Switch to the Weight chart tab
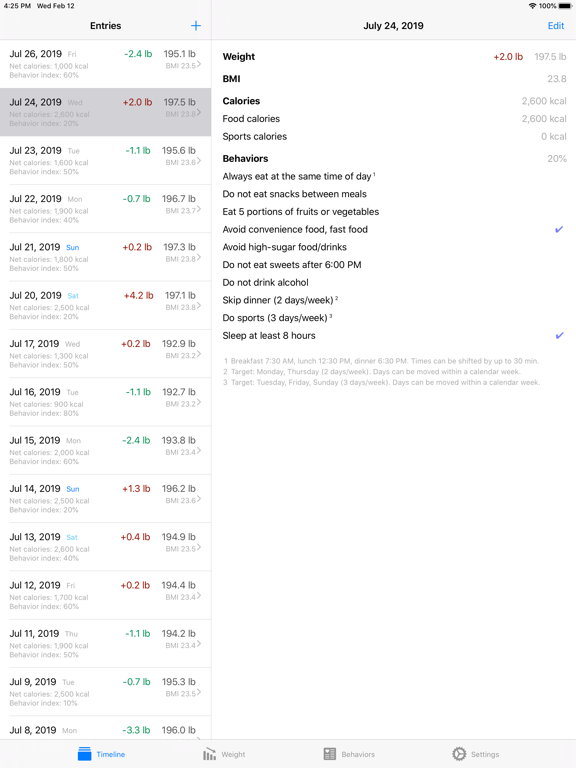The image size is (576, 768). (x=224, y=754)
